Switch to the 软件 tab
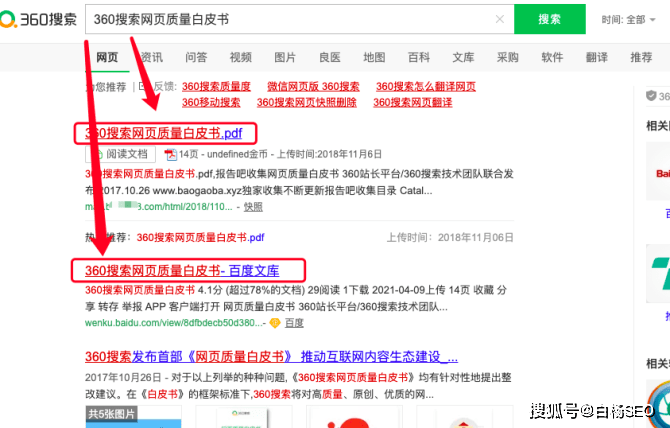Screen dimensions: 670x428 point(552,57)
